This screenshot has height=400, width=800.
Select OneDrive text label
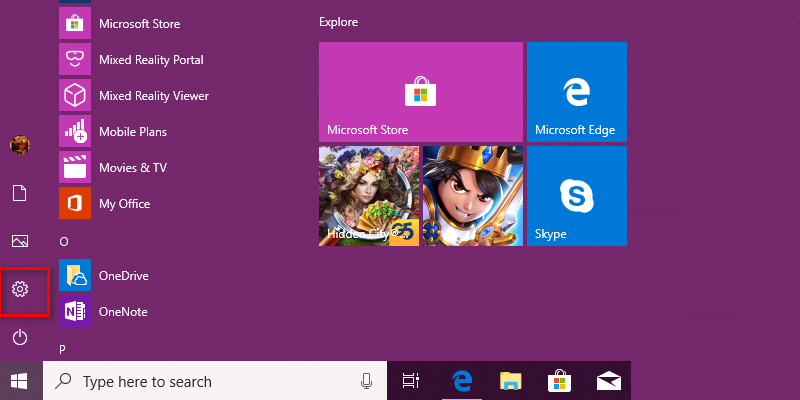[x=123, y=276]
